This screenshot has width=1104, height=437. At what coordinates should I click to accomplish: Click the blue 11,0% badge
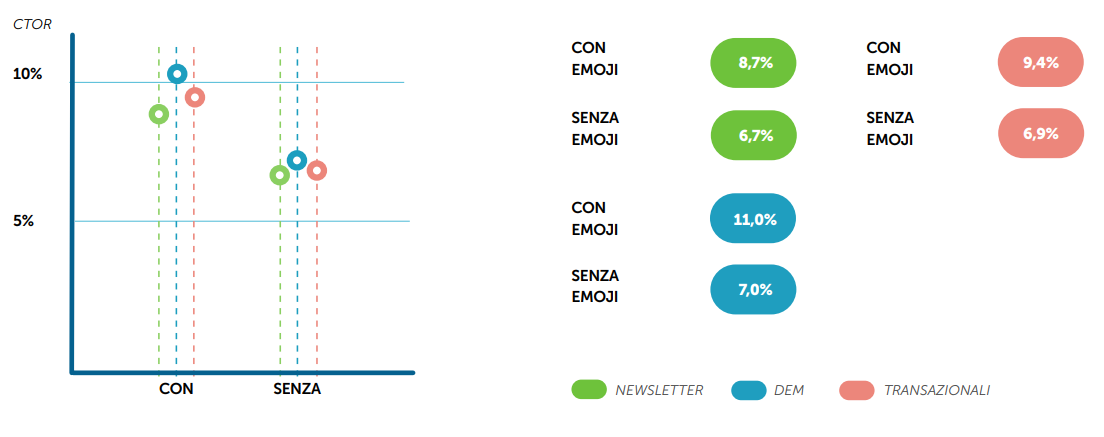[x=753, y=220]
